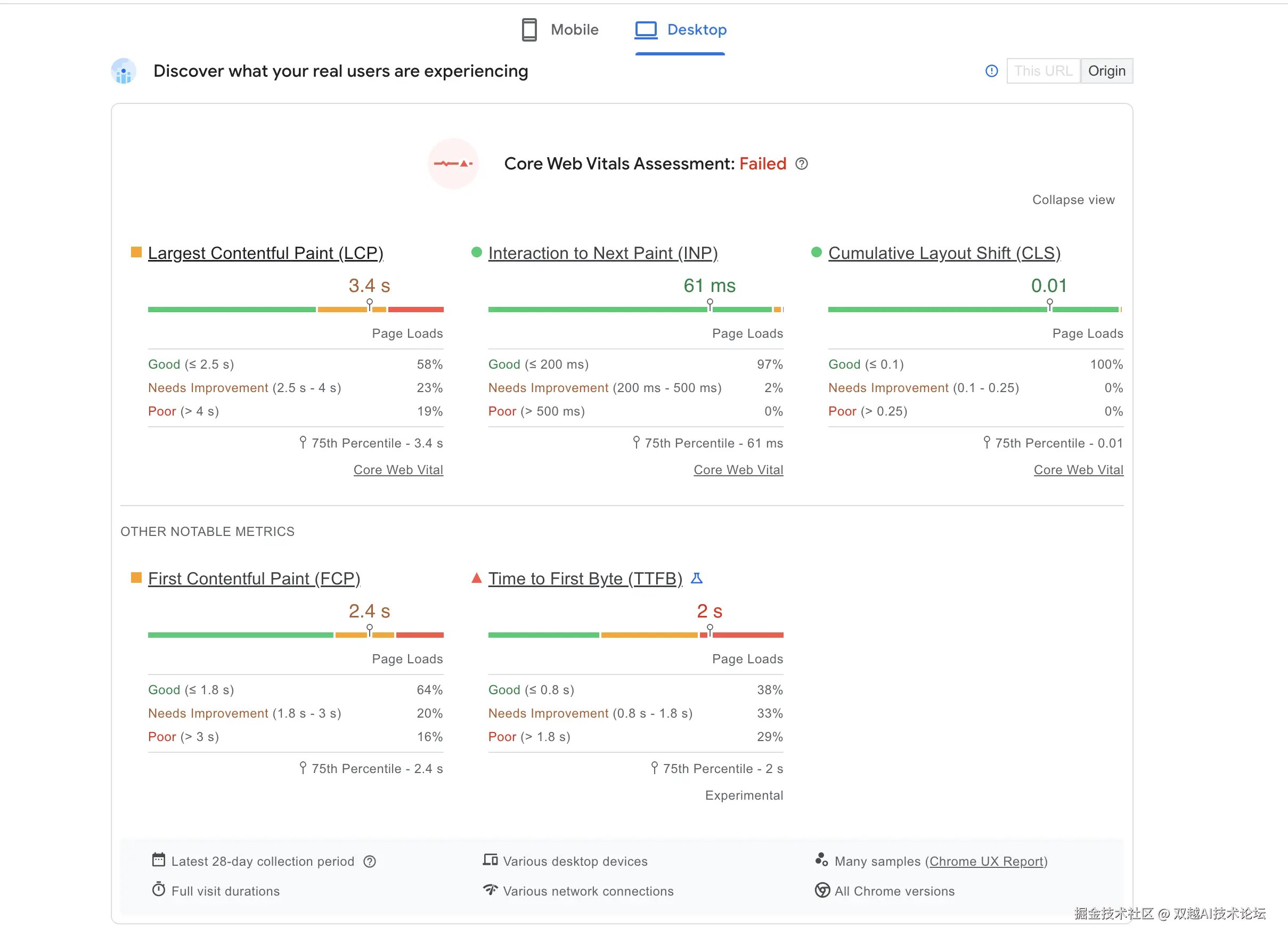Click the TTFB experimental flask icon
Viewport: 1288px width, 943px height.
coord(696,578)
